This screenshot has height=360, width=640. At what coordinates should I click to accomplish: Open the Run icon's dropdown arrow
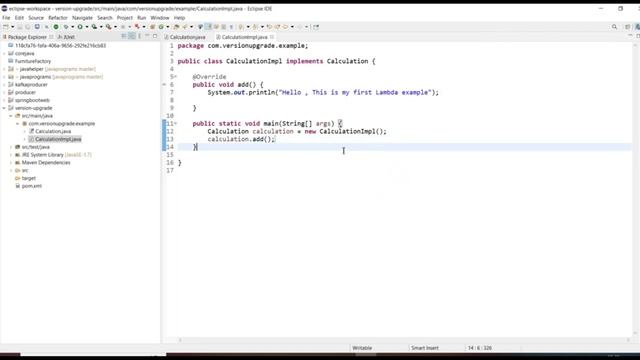tap(87, 27)
